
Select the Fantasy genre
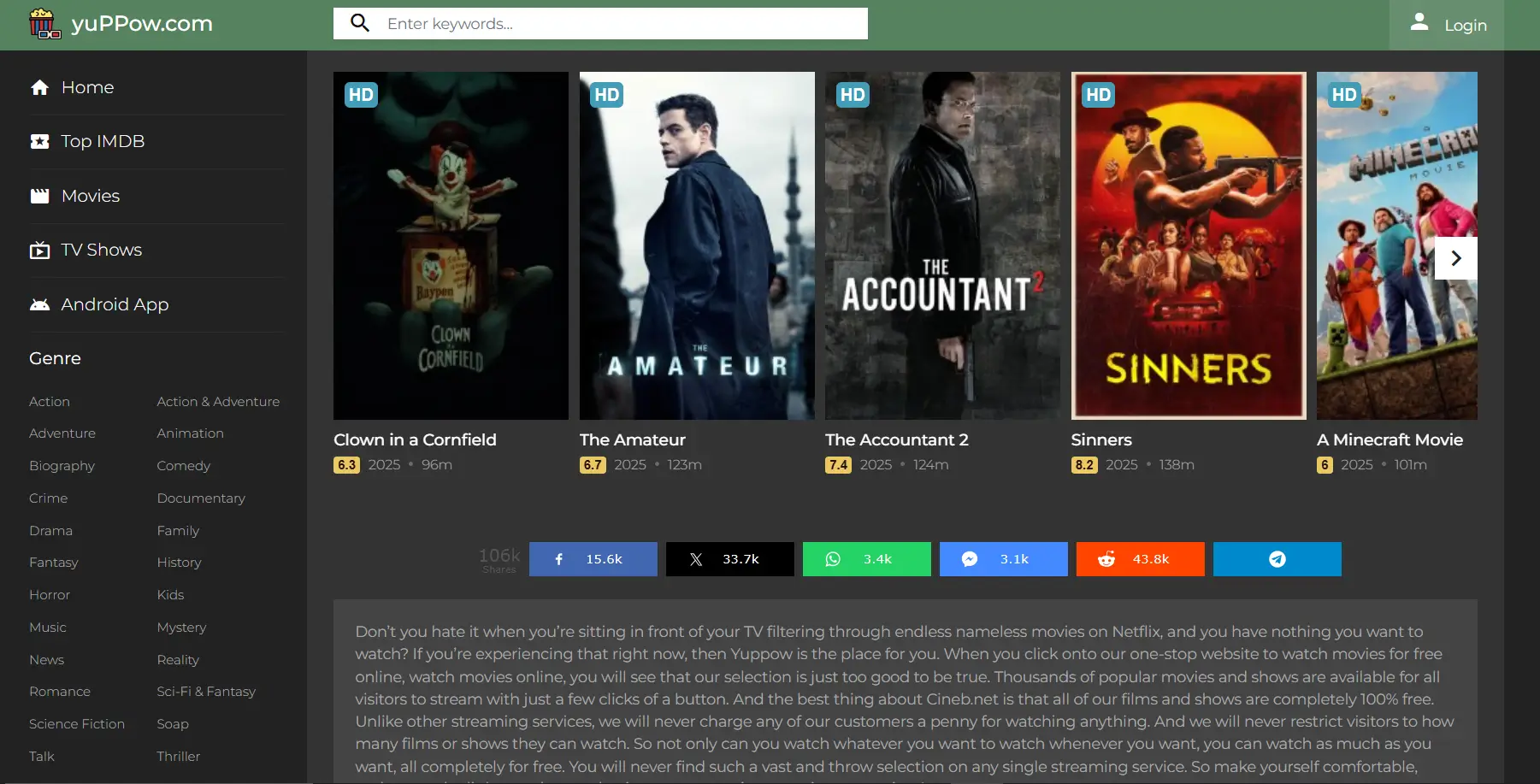53,563
